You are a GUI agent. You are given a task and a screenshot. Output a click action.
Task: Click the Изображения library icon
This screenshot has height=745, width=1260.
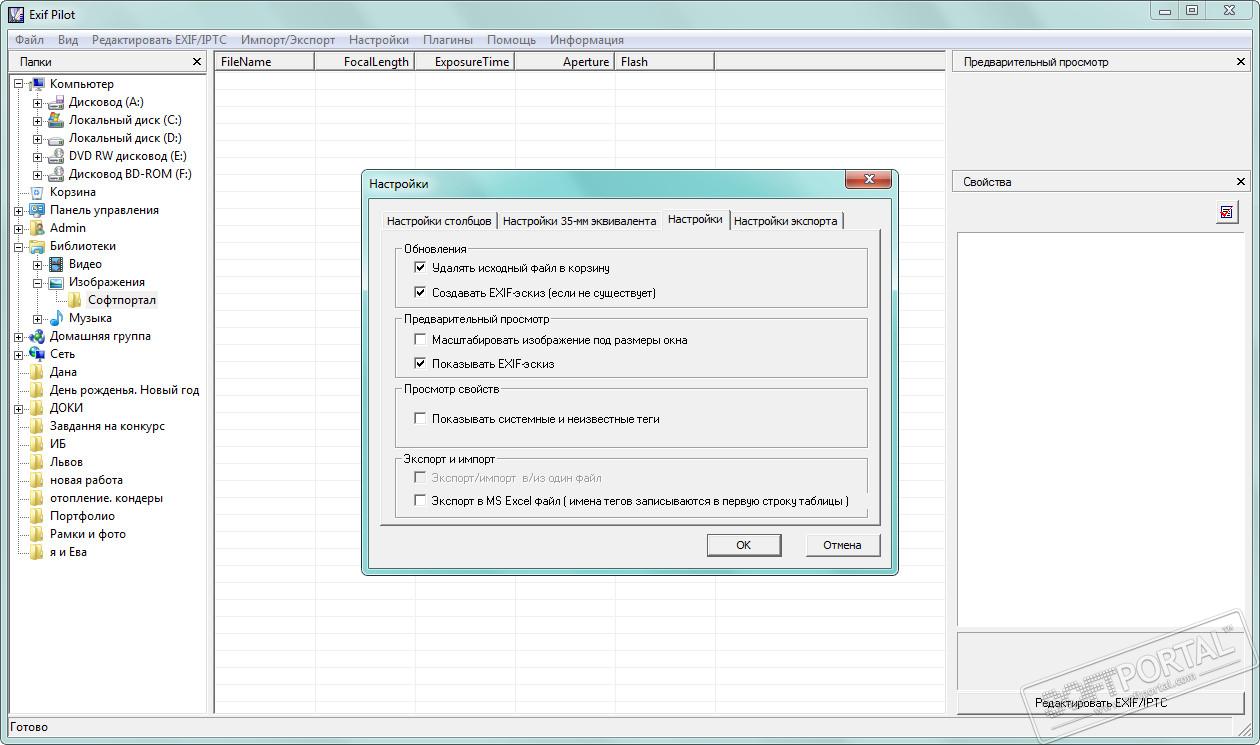(x=56, y=282)
